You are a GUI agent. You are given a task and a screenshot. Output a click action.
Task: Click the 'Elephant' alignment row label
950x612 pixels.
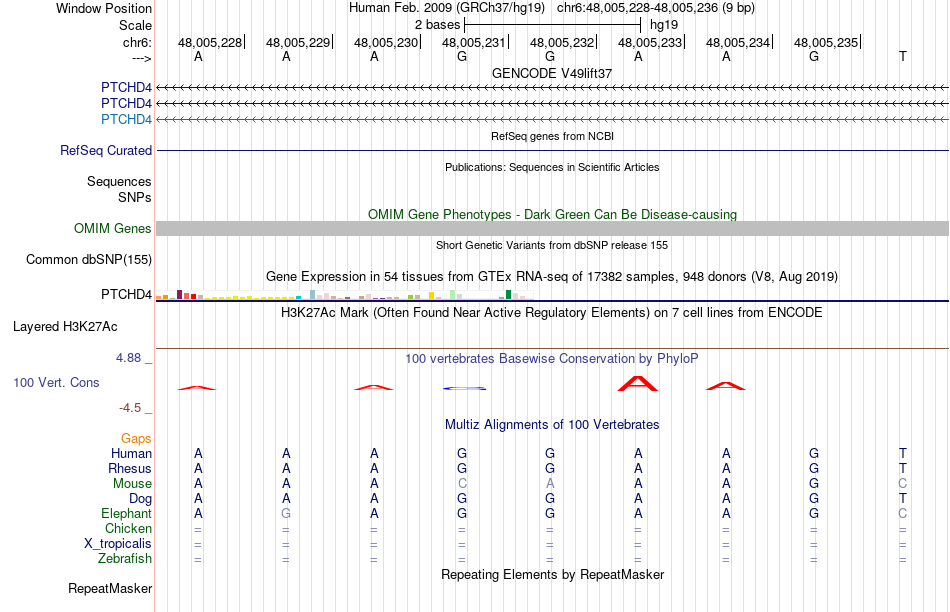[x=126, y=513]
